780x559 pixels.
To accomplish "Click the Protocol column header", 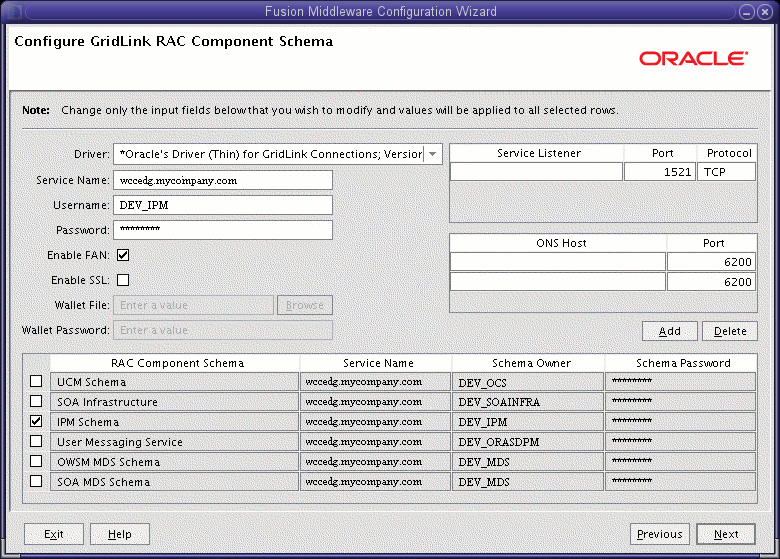I will point(727,153).
